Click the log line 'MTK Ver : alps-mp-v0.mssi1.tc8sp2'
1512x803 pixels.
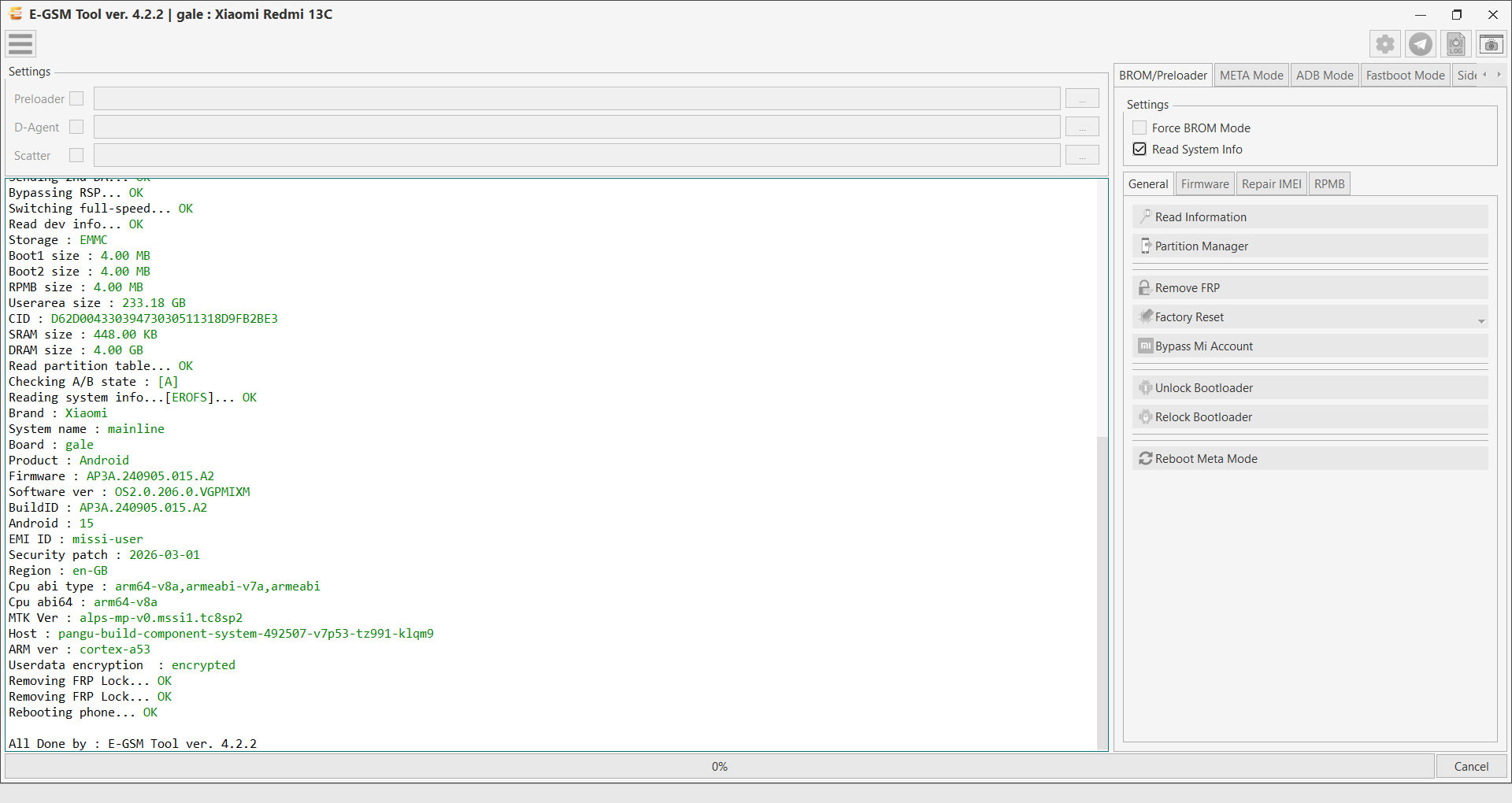[x=125, y=617]
